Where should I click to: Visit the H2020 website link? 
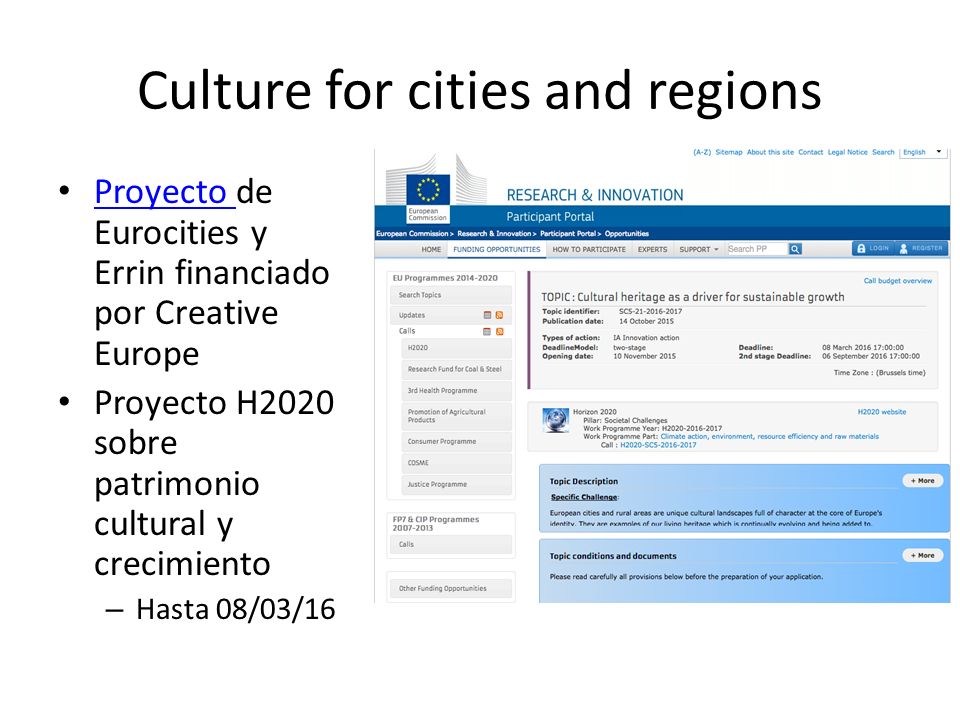point(882,412)
